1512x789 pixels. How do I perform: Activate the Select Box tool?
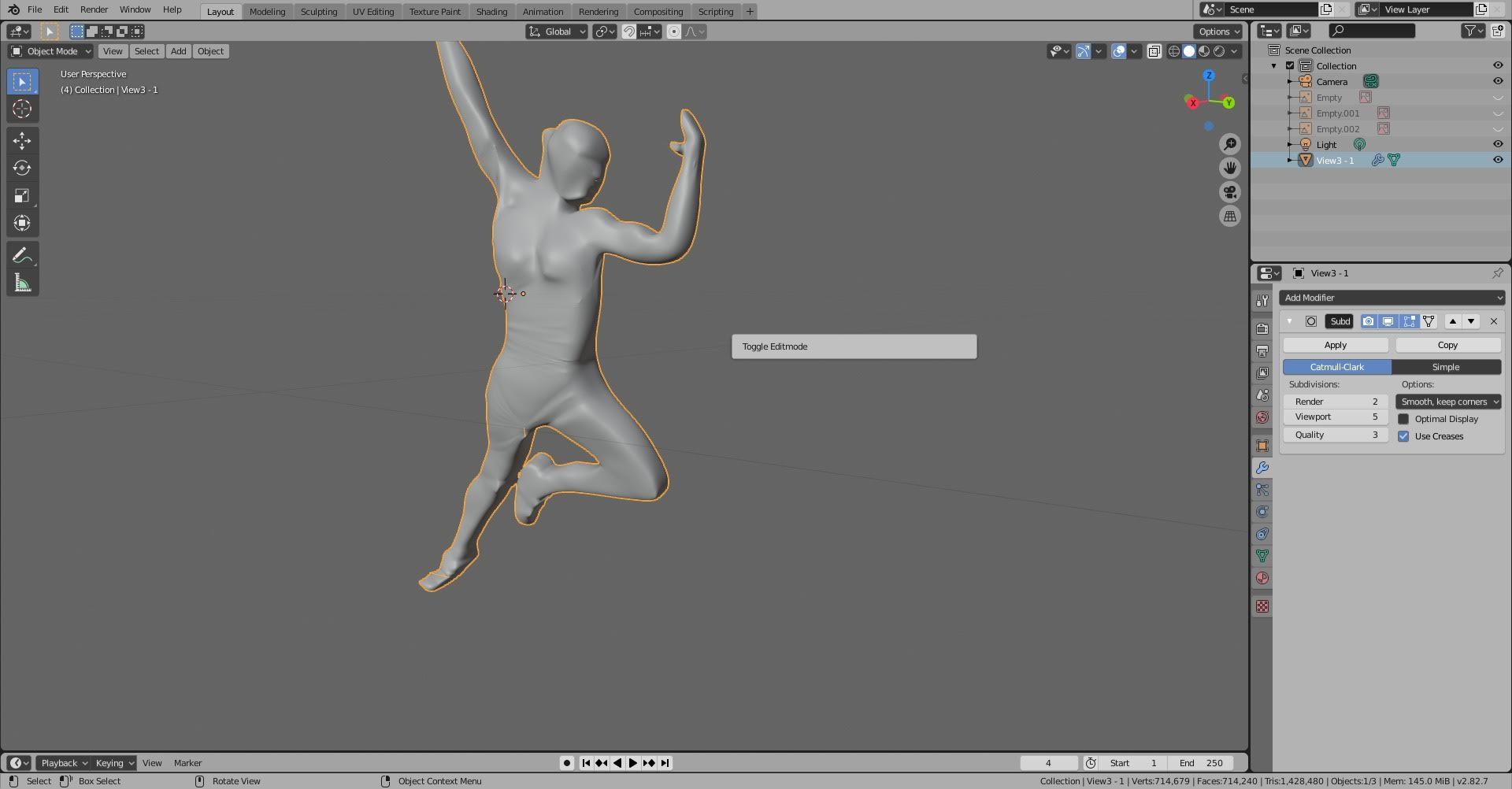point(22,81)
